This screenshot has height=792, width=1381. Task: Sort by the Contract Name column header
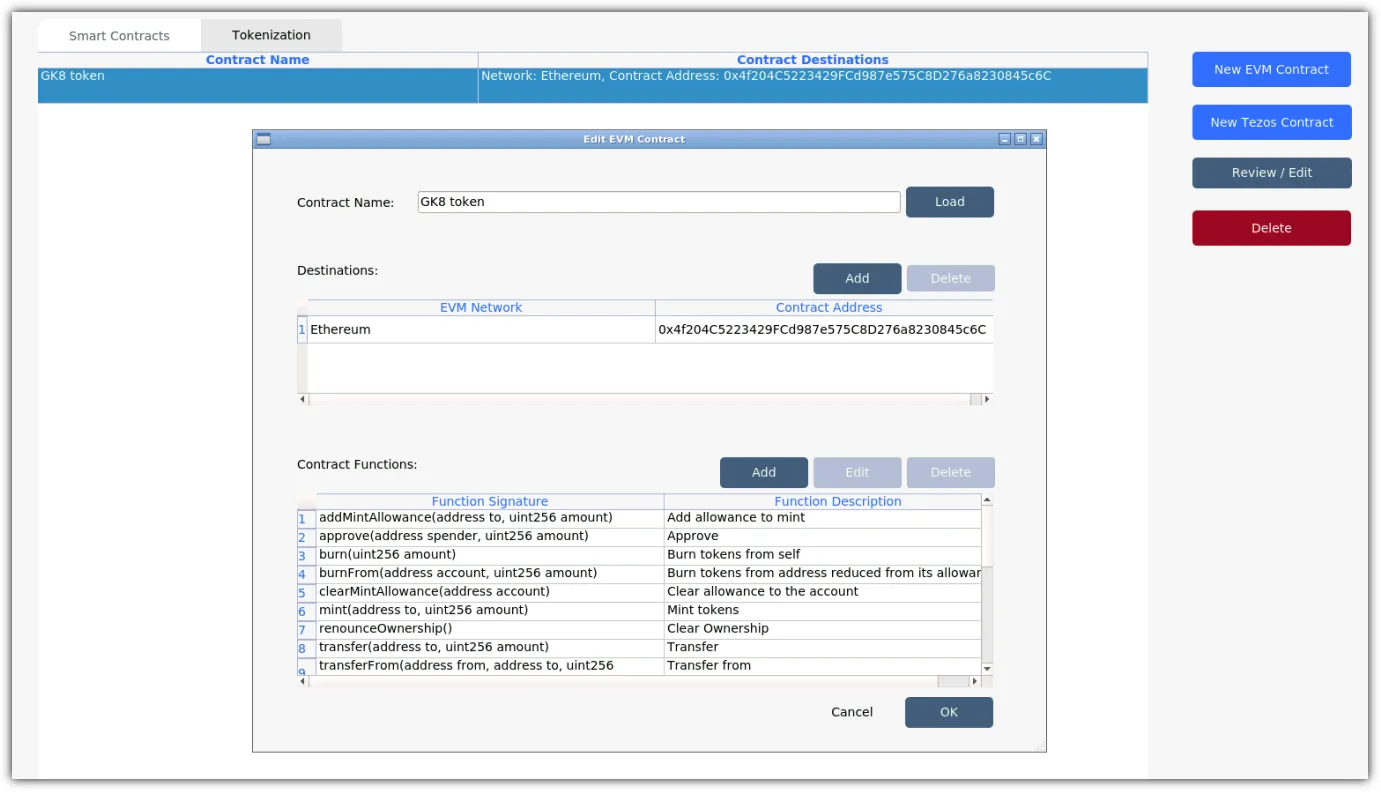(258, 60)
